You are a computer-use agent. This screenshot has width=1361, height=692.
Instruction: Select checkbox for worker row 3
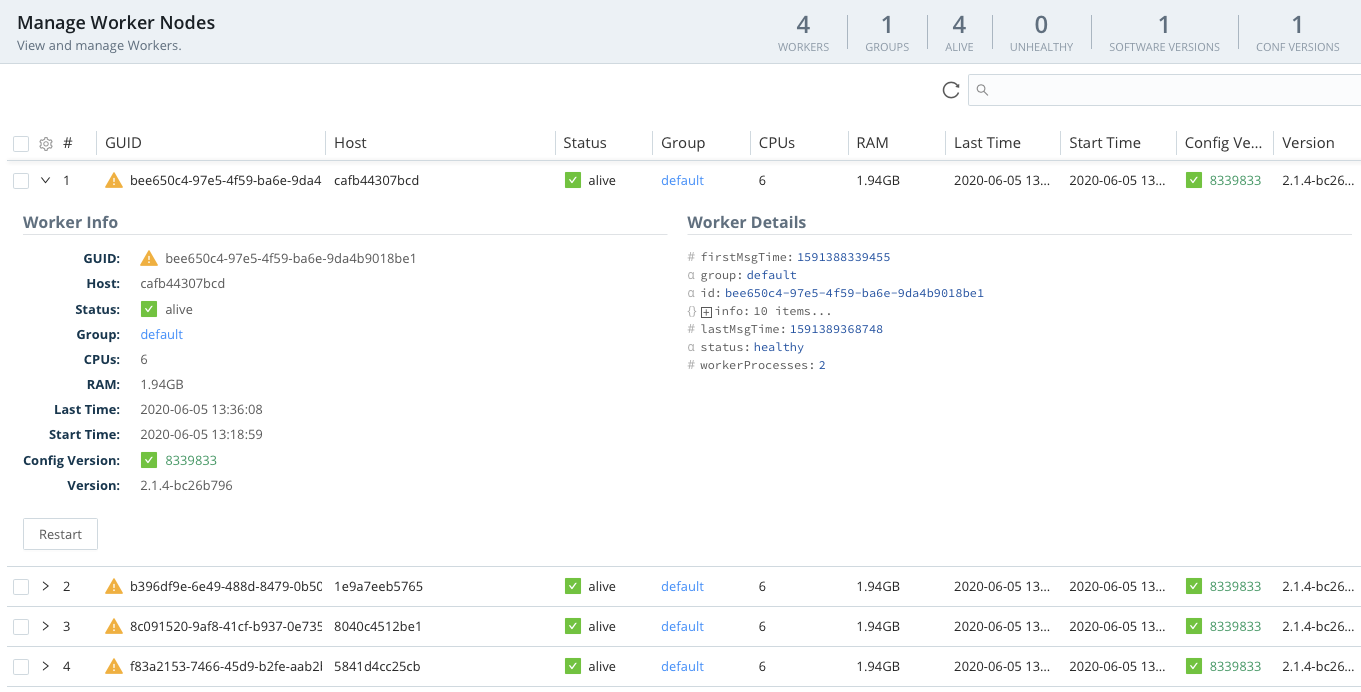(21, 627)
